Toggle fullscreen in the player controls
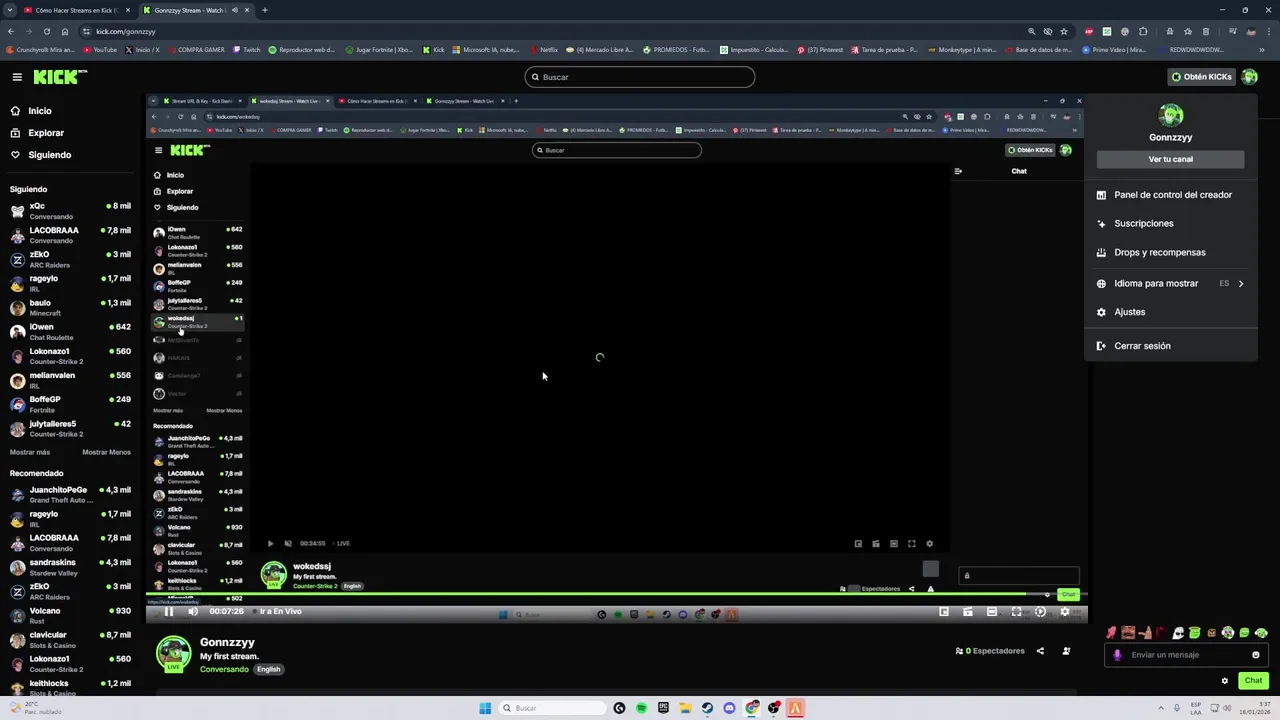This screenshot has width=1280, height=720. pyautogui.click(x=1016, y=612)
